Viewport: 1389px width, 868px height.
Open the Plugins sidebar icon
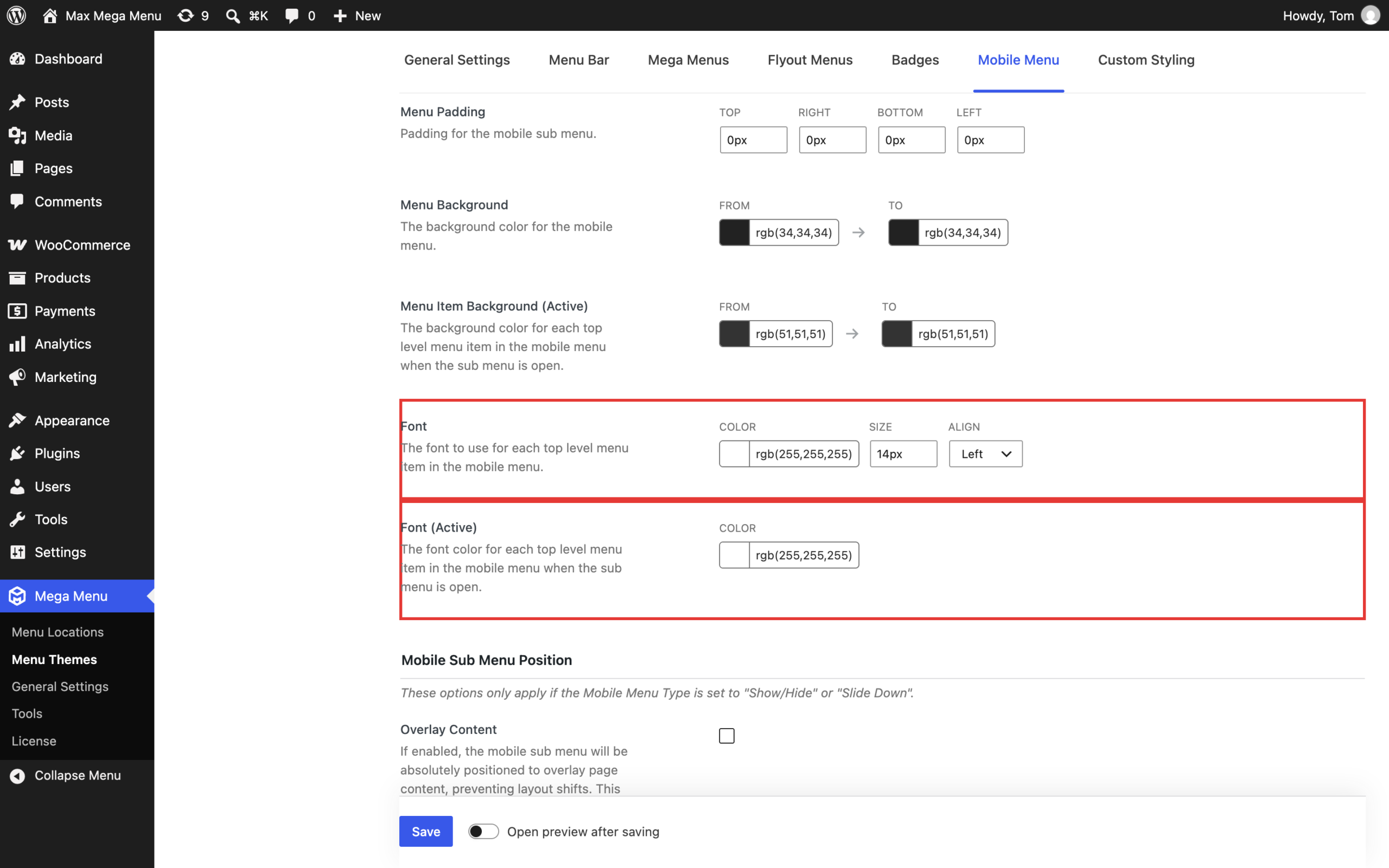pyautogui.click(x=17, y=454)
